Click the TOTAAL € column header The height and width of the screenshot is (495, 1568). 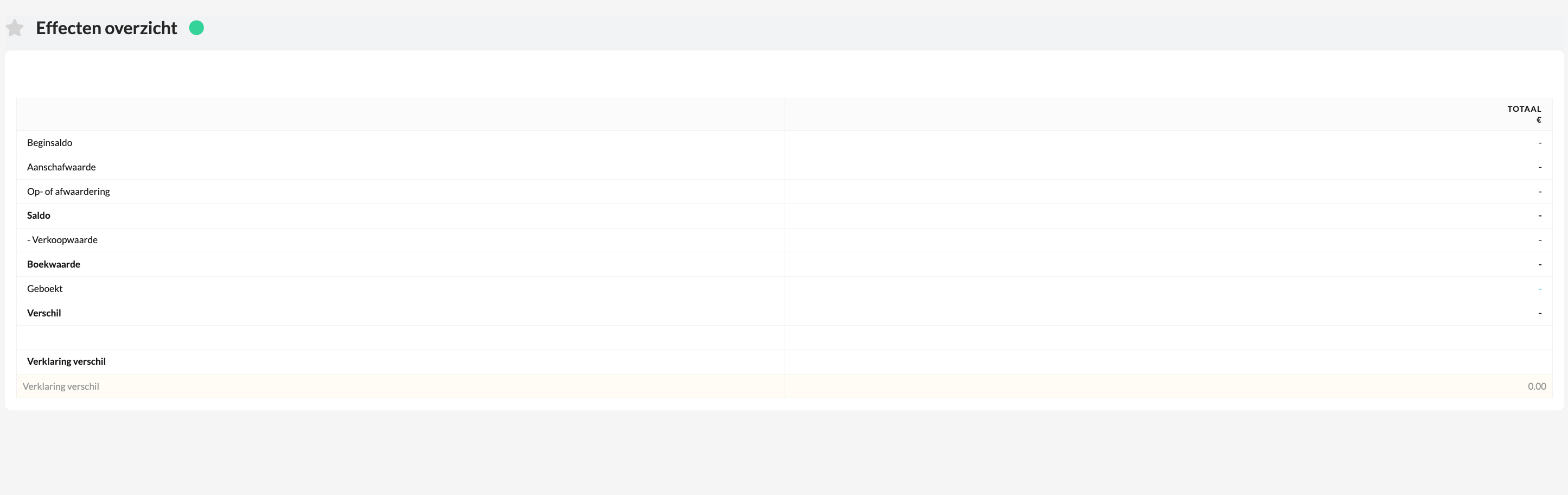tap(1524, 114)
